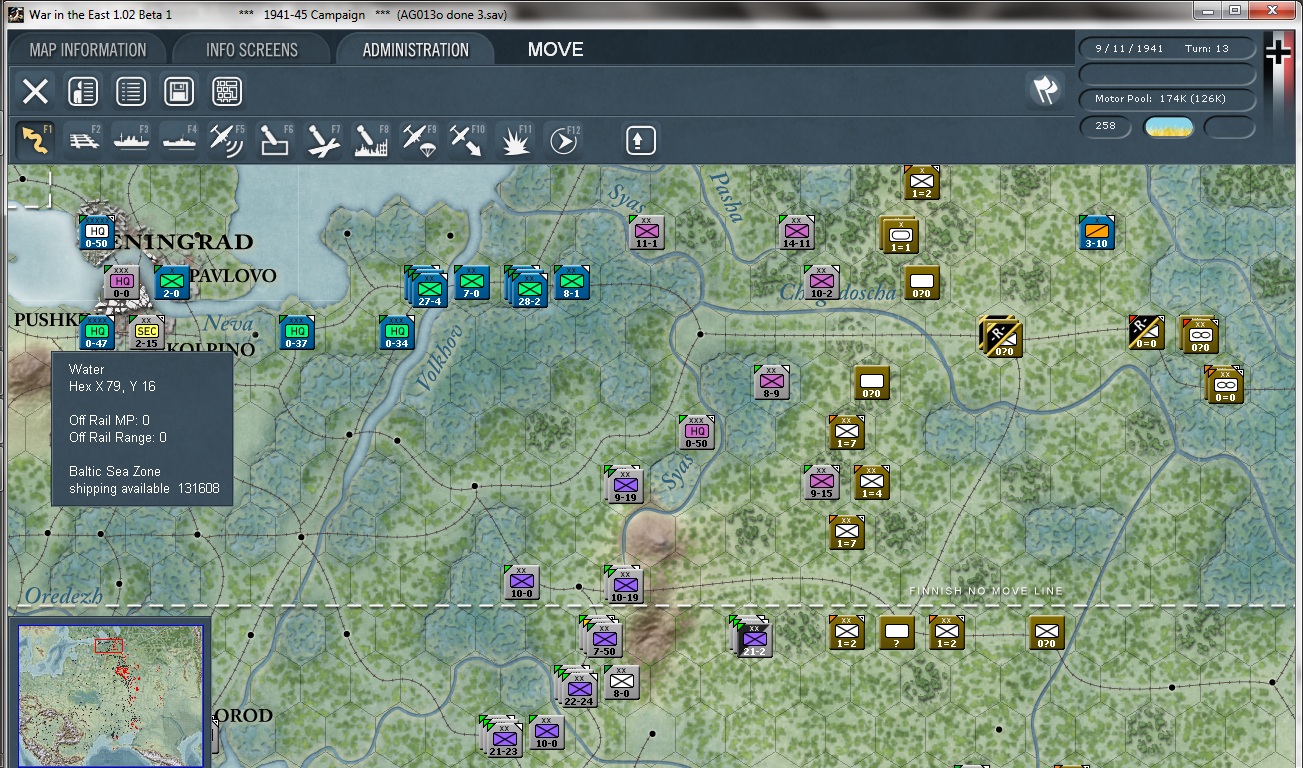Click the War in the East title bar
The image size is (1303, 768).
(x=650, y=13)
